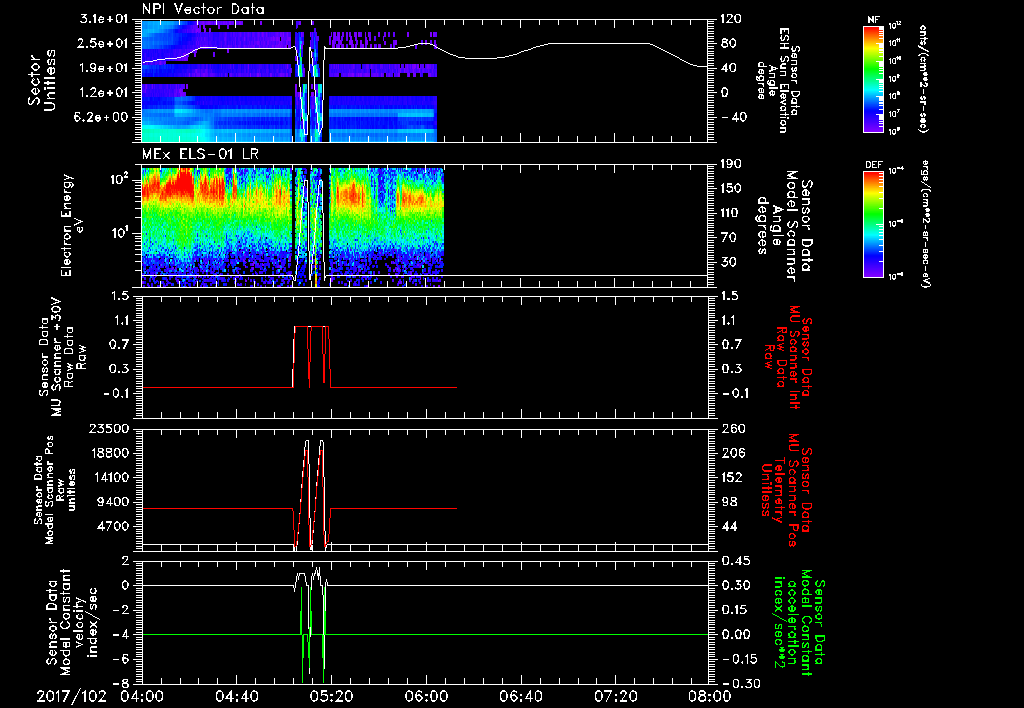Click the "NF" label above the color bar

pos(874,20)
